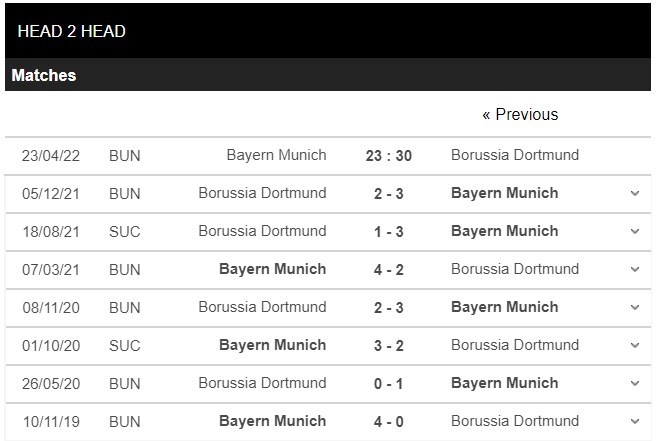Expand the 10/11/19 match row chevron

coord(635,421)
